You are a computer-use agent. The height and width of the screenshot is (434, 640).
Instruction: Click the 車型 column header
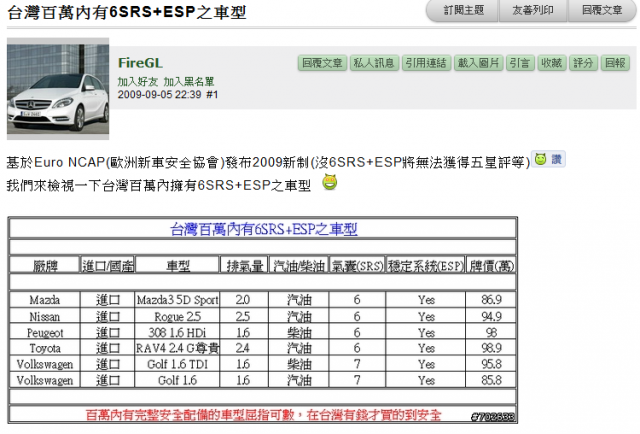[x=178, y=266]
